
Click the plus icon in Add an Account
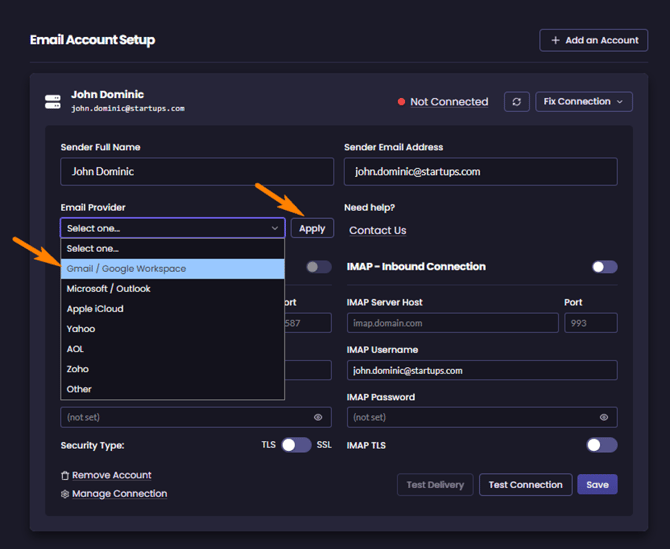point(555,40)
